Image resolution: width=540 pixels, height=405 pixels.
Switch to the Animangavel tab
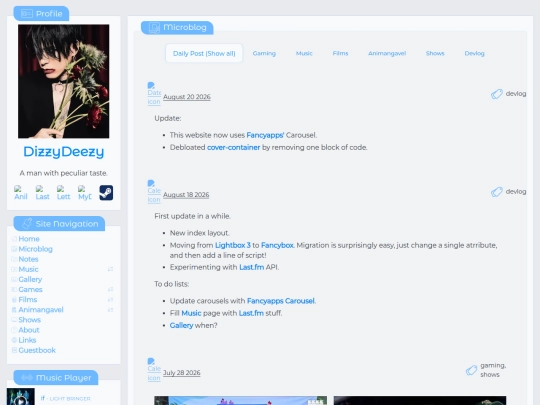pyautogui.click(x=387, y=53)
